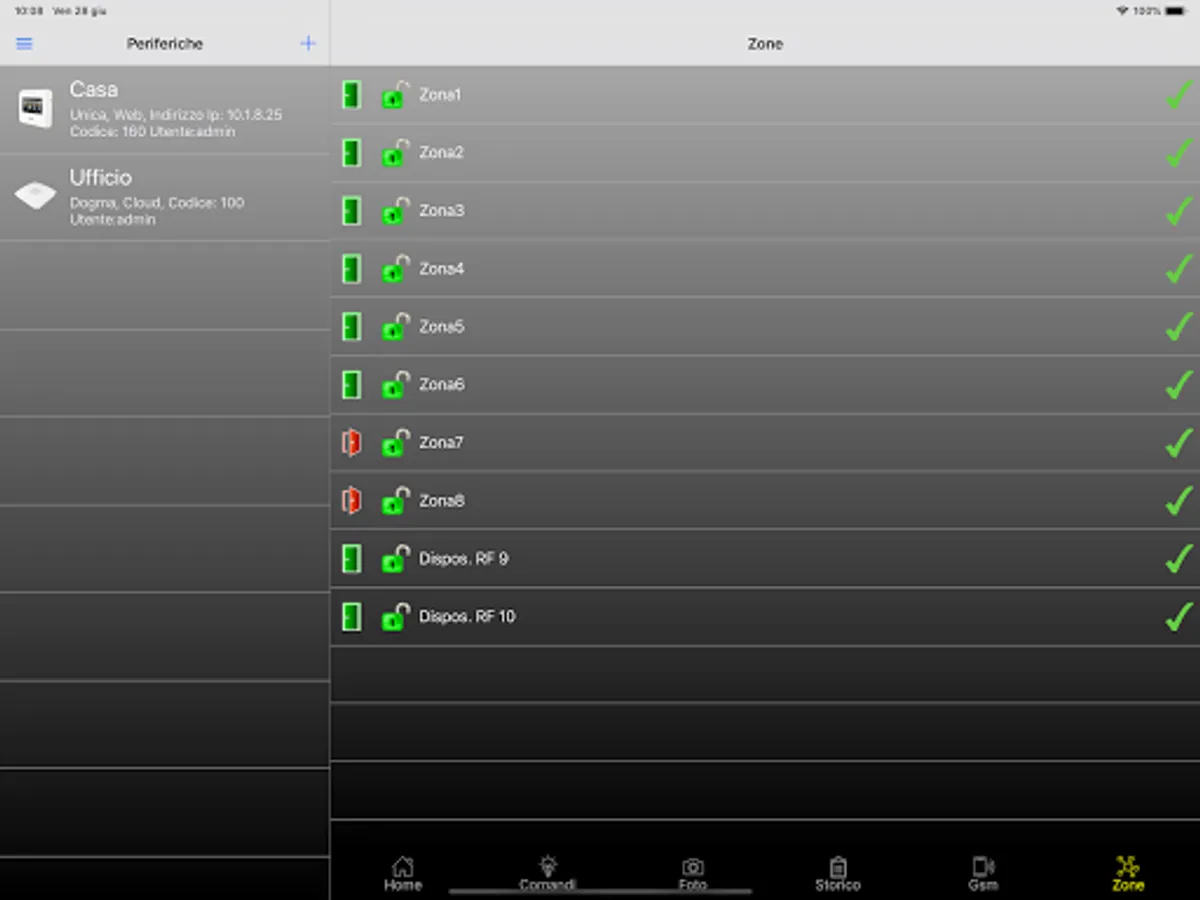Toggle the padlock for Zona5
Viewport: 1200px width, 900px height.
[x=396, y=326]
